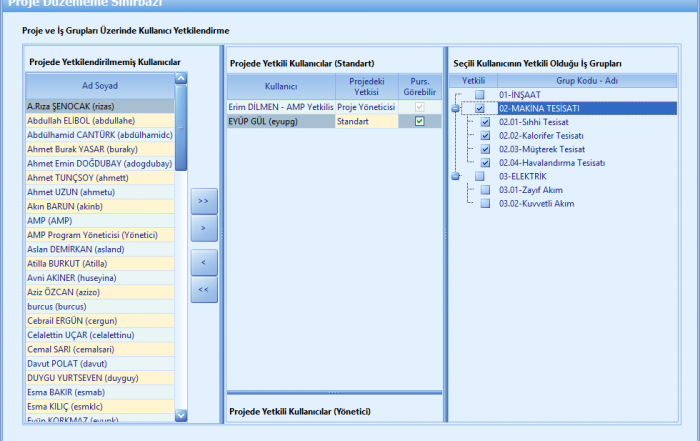This screenshot has width=700, height=441.
Task: Click the move all left (<<) button
Action: point(204,290)
